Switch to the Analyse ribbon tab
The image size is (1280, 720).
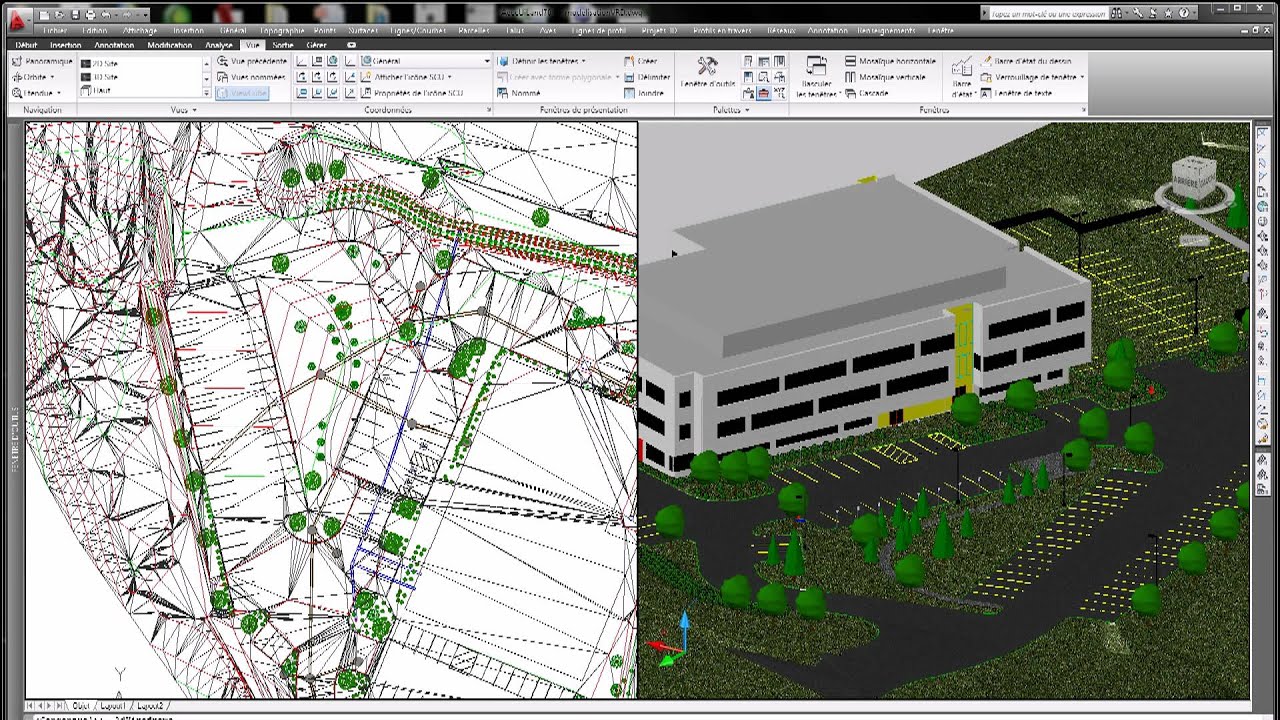[x=218, y=45]
